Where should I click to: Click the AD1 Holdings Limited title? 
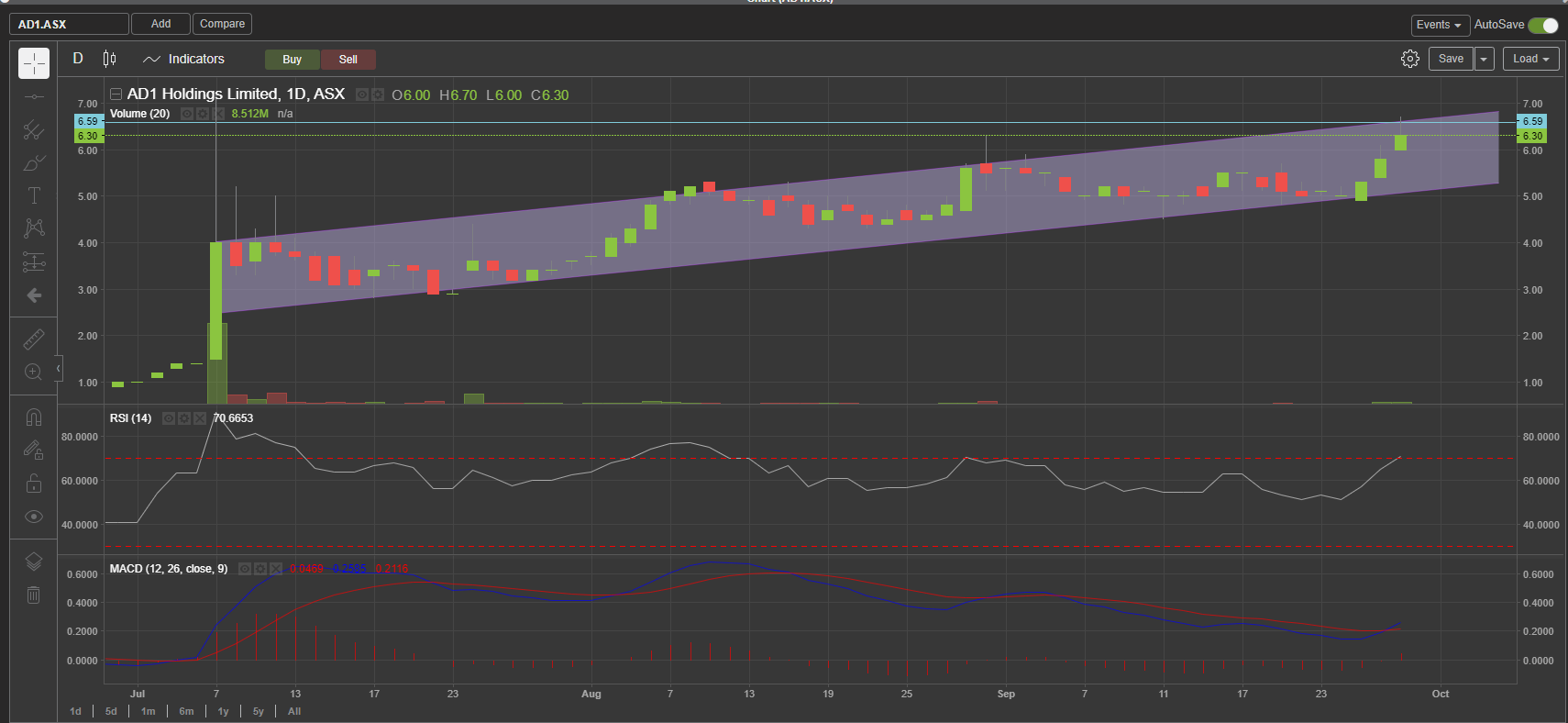pyautogui.click(x=236, y=94)
